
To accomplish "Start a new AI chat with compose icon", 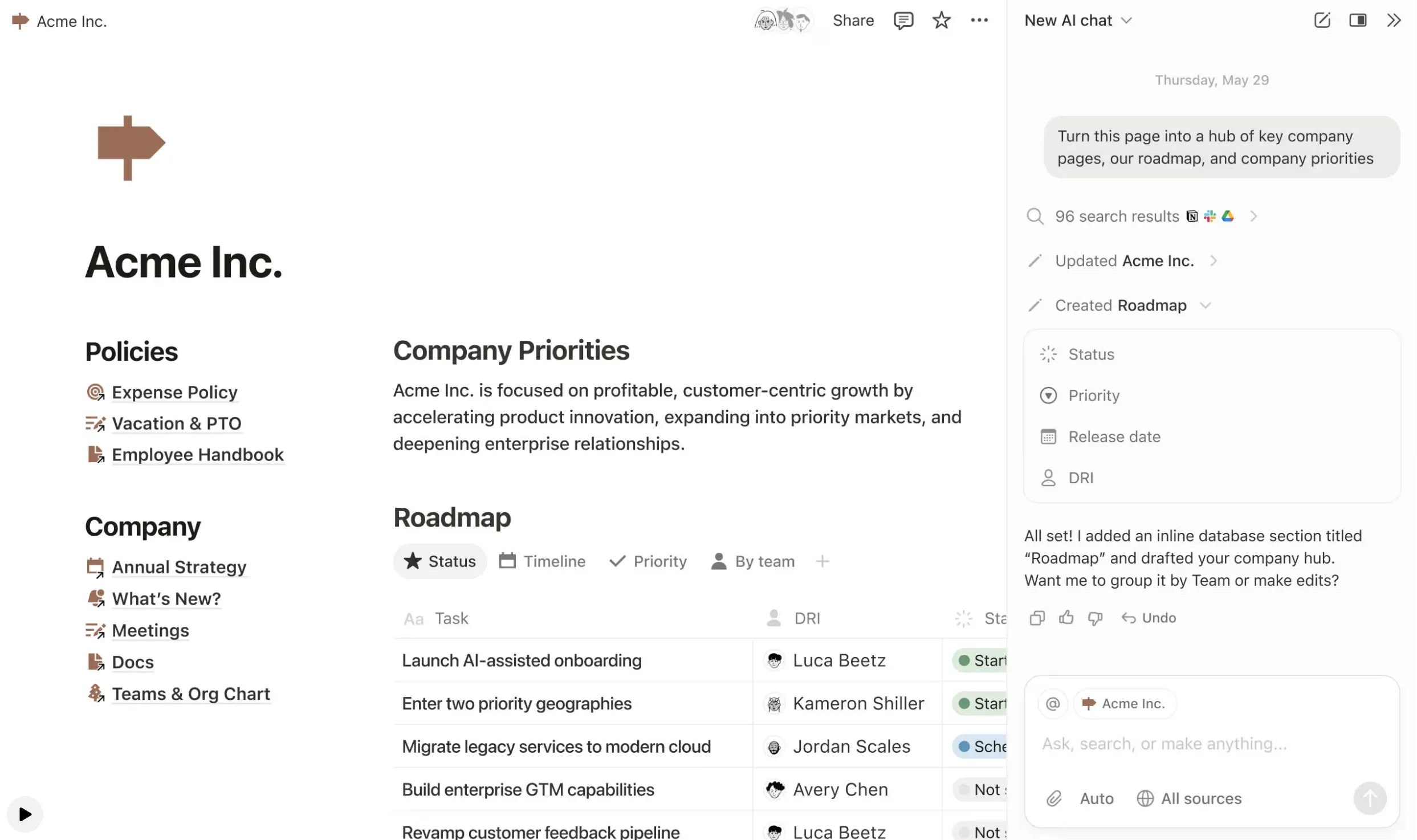I will [1322, 21].
